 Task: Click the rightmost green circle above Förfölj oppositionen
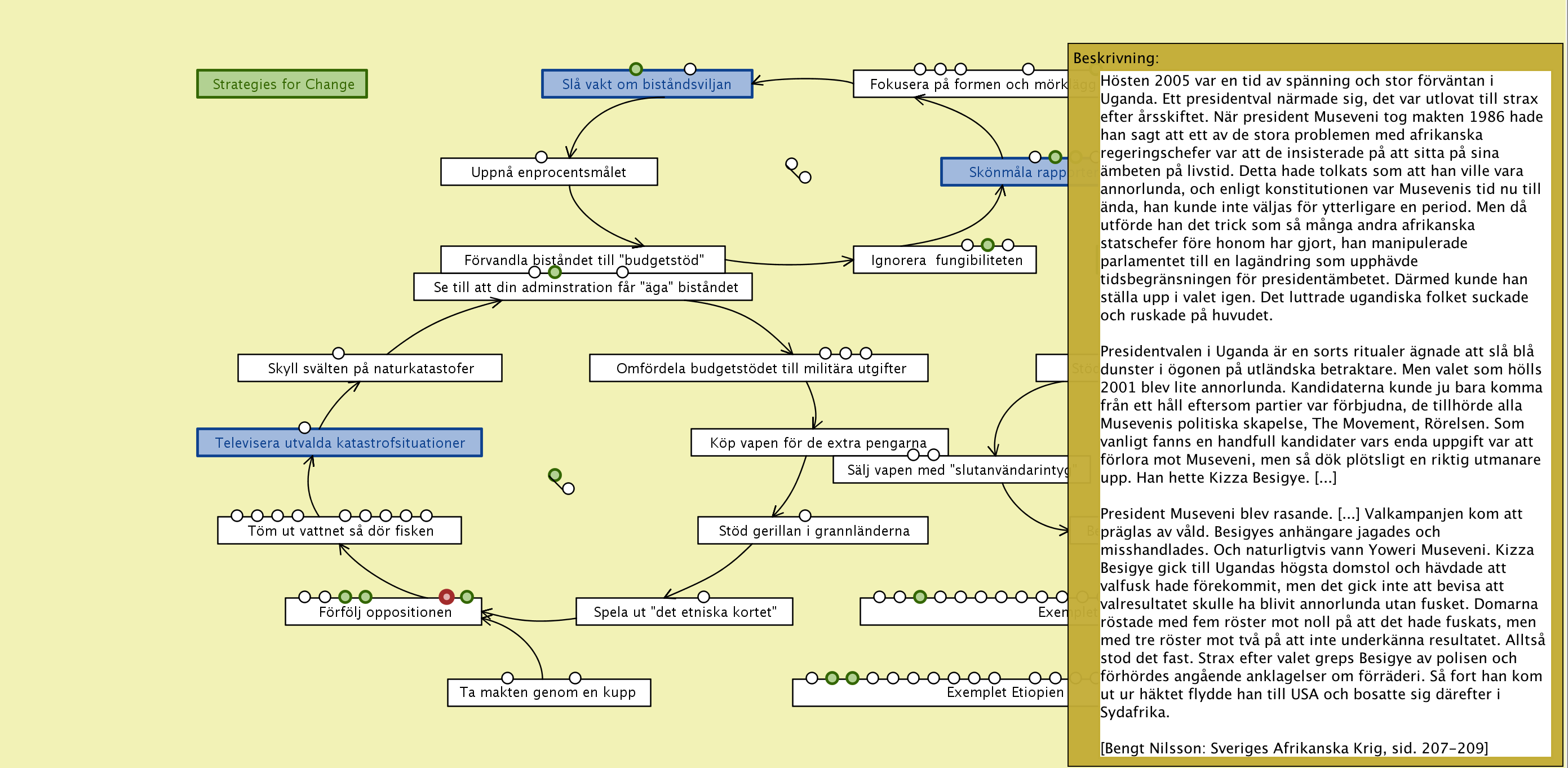[x=467, y=596]
